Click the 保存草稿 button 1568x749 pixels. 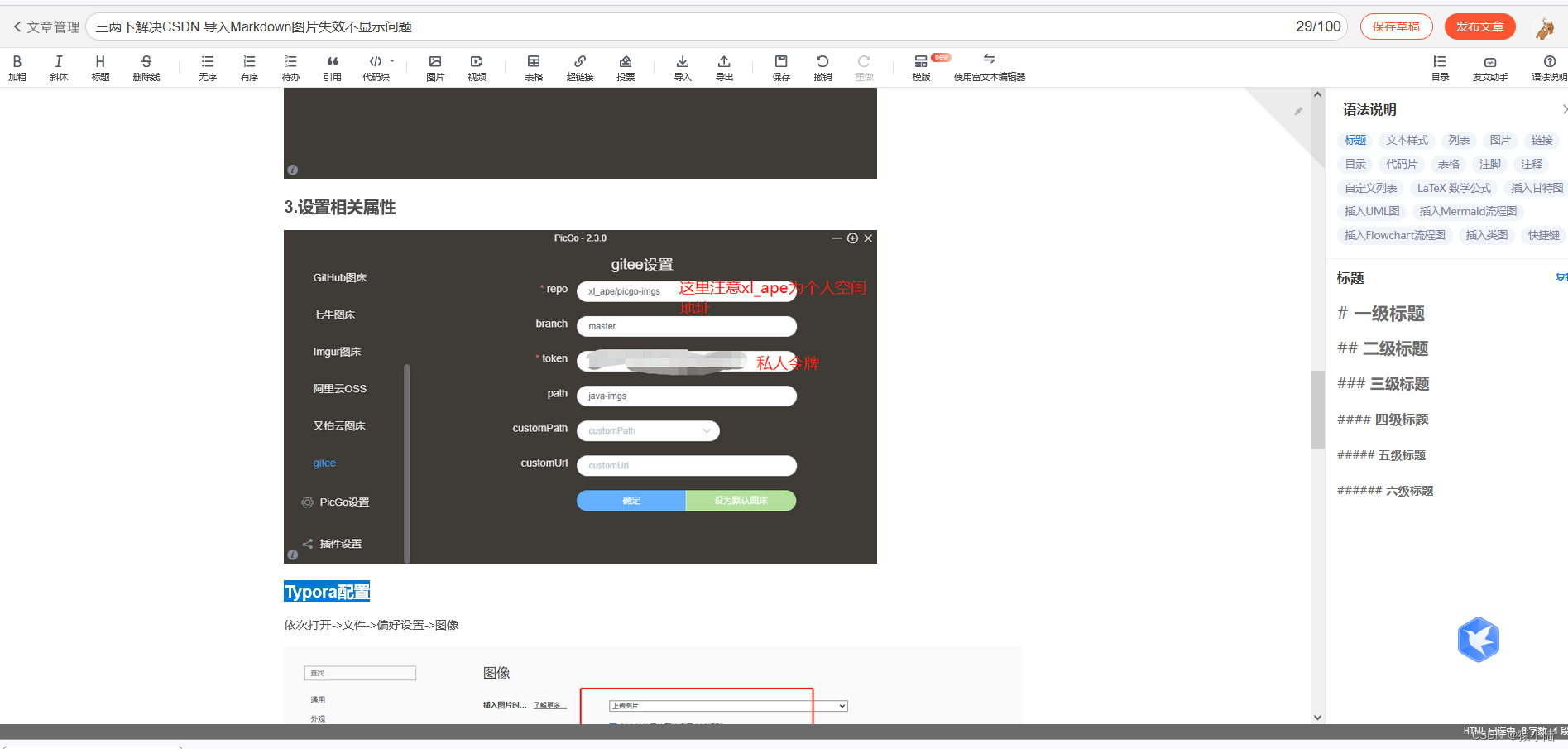click(1396, 26)
